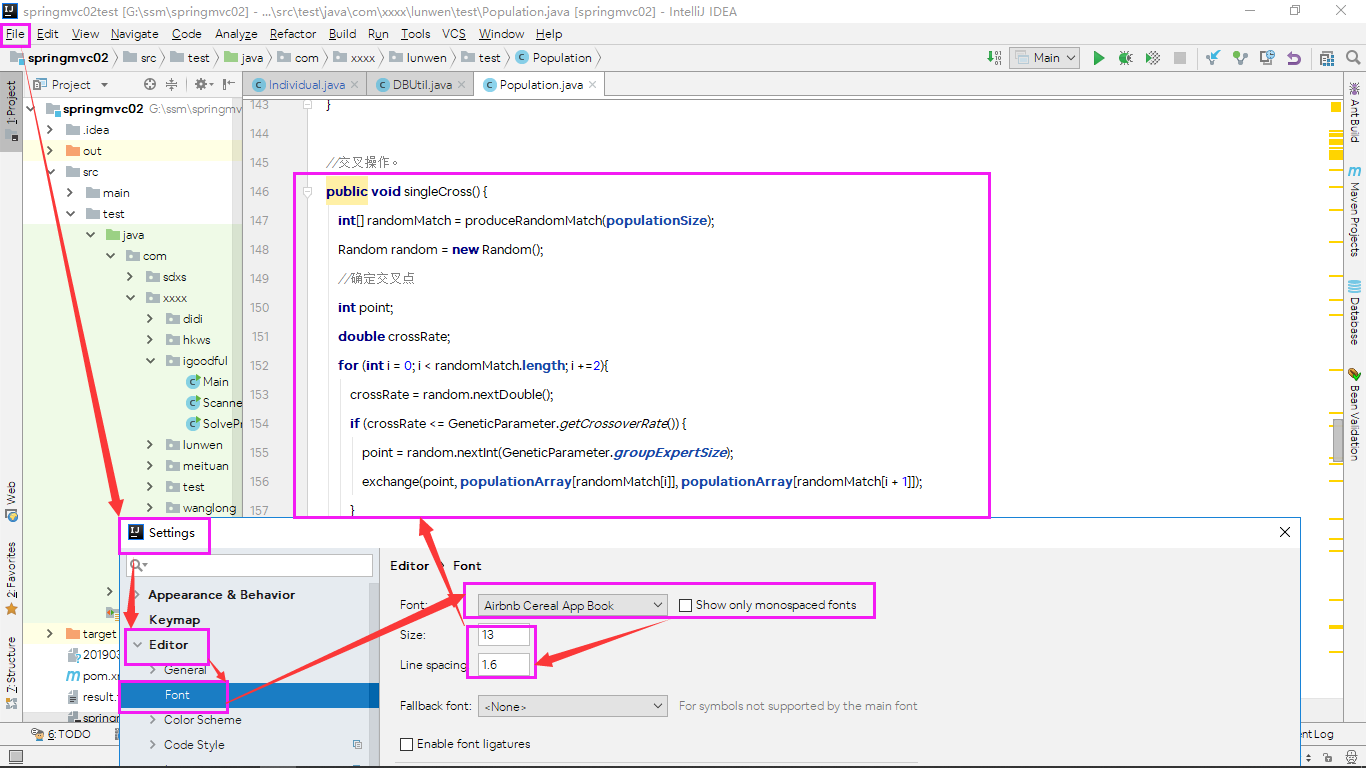The width and height of the screenshot is (1366, 768).
Task: Expand Appearance & Behavior settings section
Action: tap(137, 595)
